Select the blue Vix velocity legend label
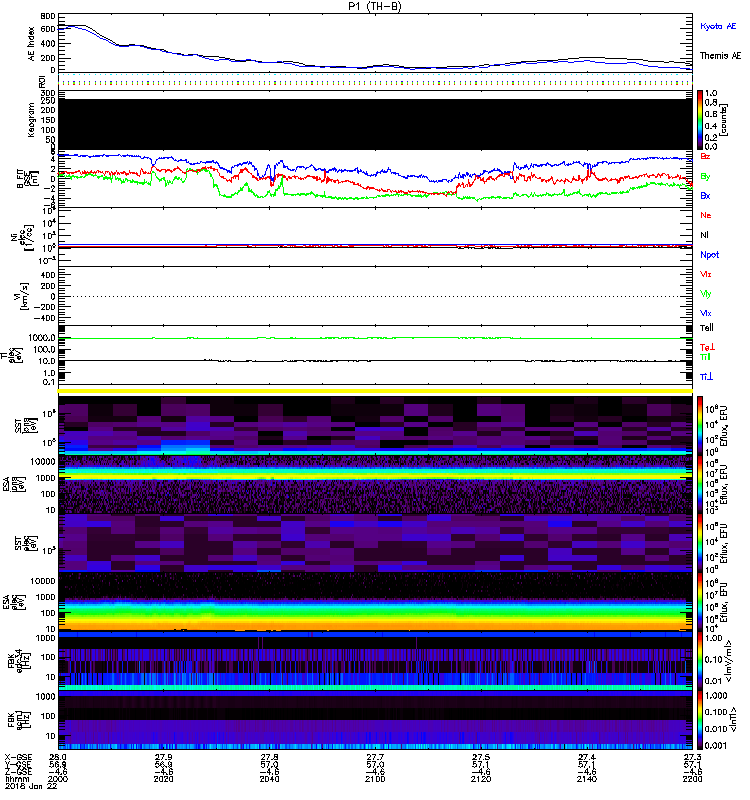Image resolution: width=750 pixels, height=800 pixels. tap(706, 313)
